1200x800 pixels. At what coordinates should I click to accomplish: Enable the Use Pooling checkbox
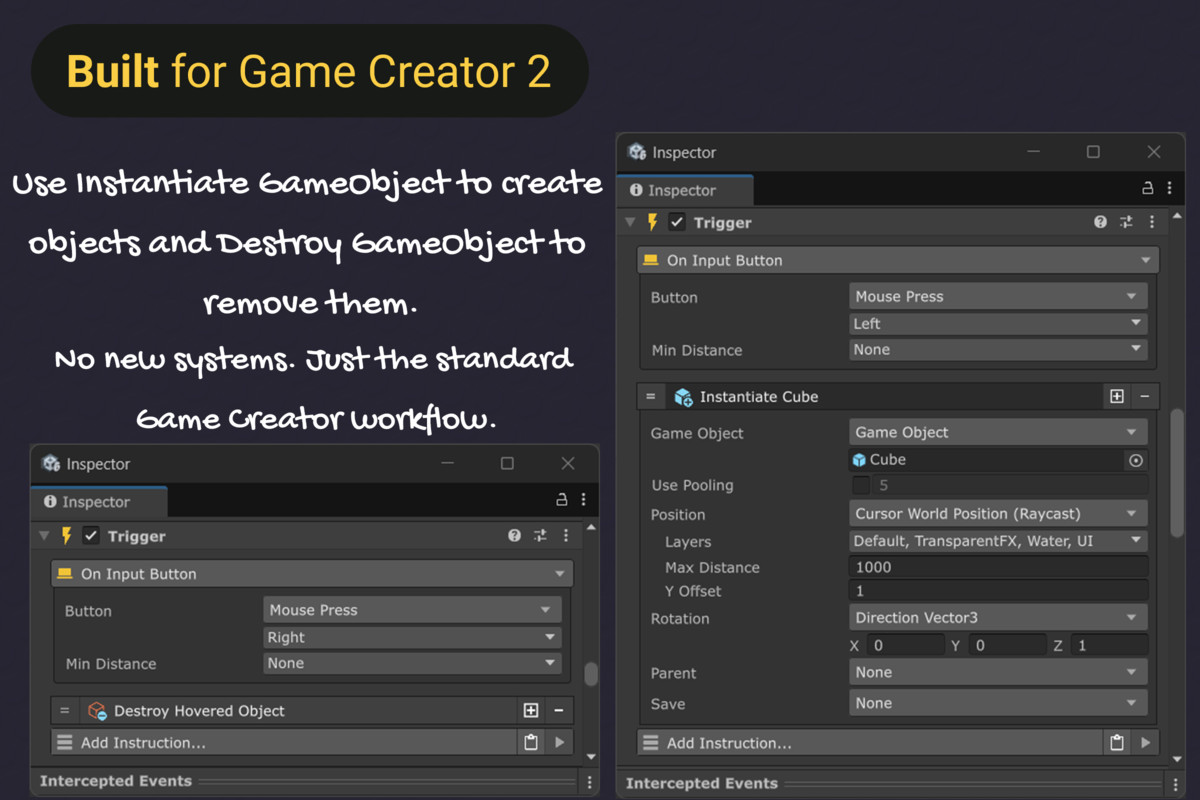coord(861,485)
